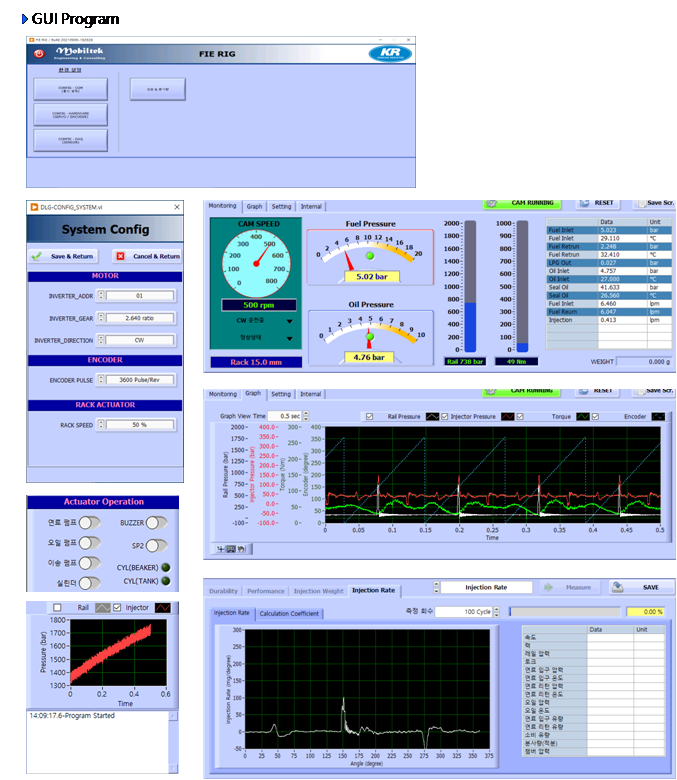The height and width of the screenshot is (780, 677).
Task: Click the Torque green plot color swatch
Action: click(582, 416)
